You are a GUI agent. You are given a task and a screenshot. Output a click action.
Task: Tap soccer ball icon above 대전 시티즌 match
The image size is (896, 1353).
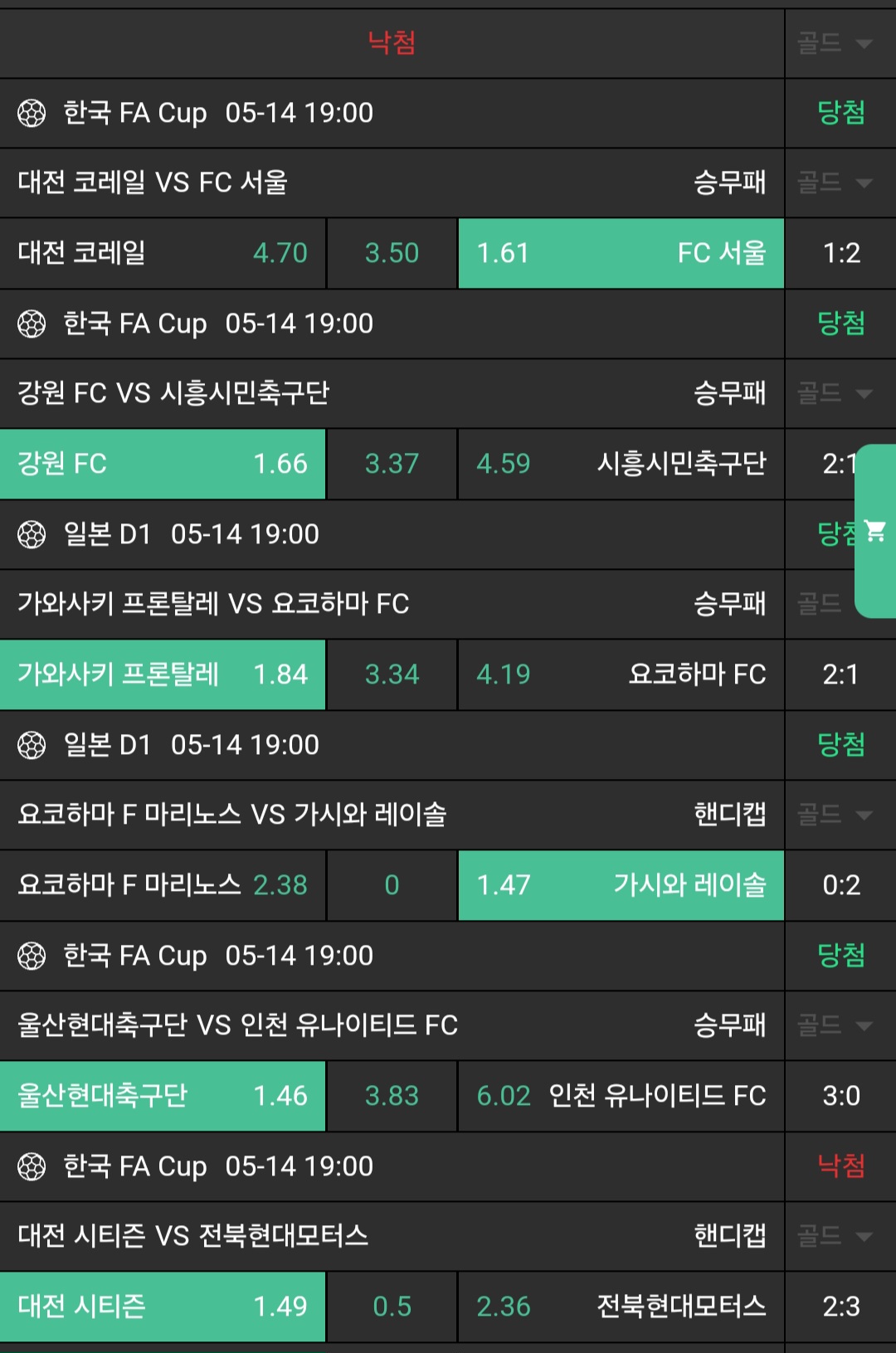click(32, 1166)
